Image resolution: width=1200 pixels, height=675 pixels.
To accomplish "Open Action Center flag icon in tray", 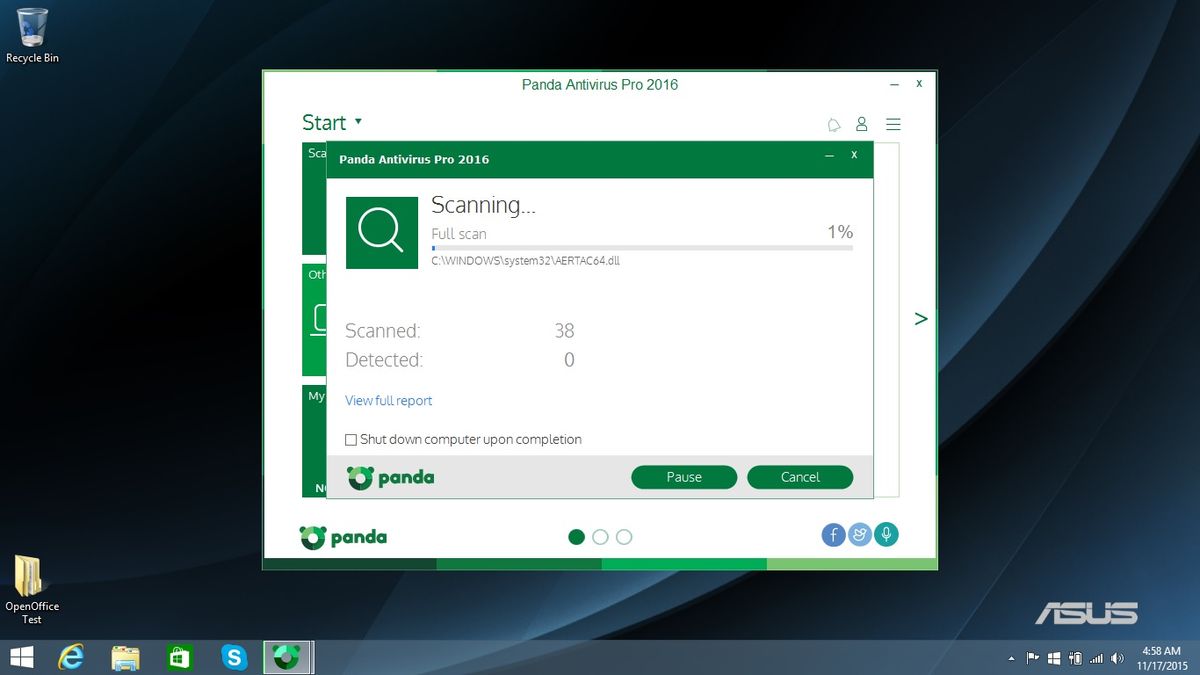I will click(x=1032, y=659).
